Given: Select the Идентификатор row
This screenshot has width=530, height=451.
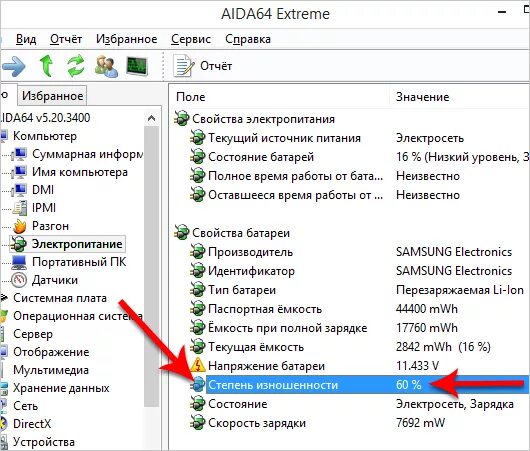Looking at the screenshot, I should pos(352,271).
